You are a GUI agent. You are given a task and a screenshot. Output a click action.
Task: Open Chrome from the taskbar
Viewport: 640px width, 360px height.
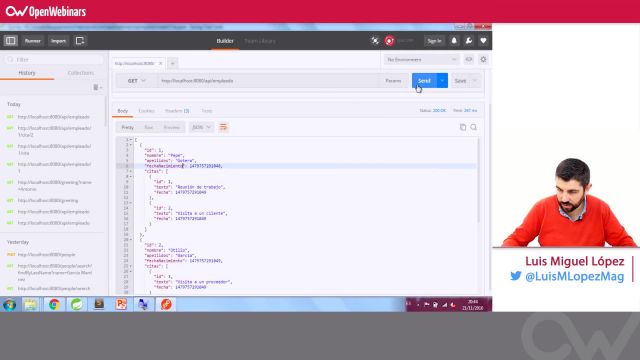coord(54,304)
